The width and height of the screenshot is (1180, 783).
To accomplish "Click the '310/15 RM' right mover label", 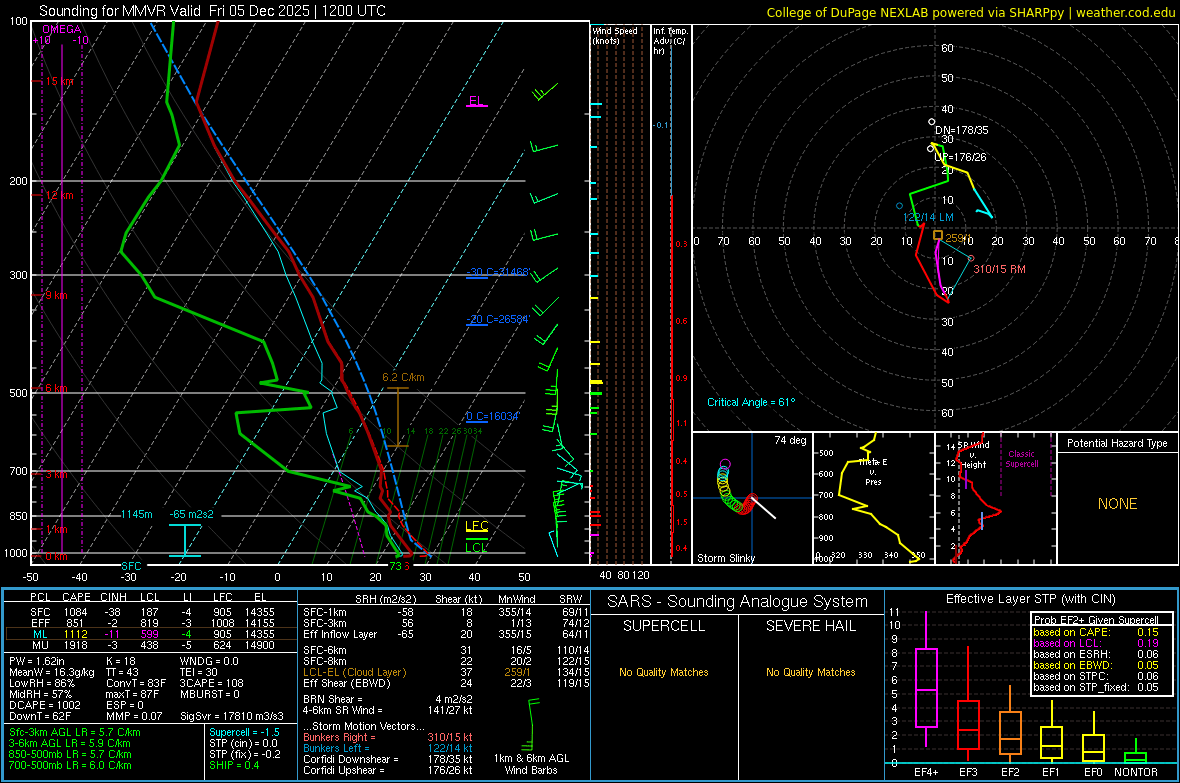I will pyautogui.click(x=999, y=269).
